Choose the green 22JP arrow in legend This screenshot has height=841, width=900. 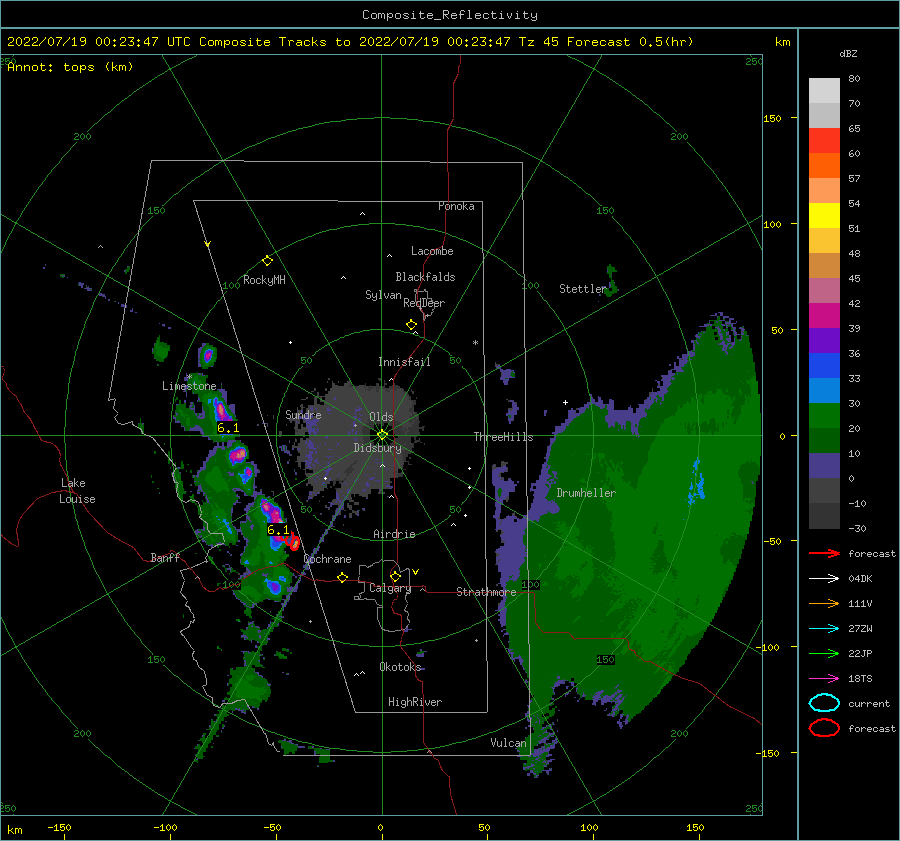(824, 653)
